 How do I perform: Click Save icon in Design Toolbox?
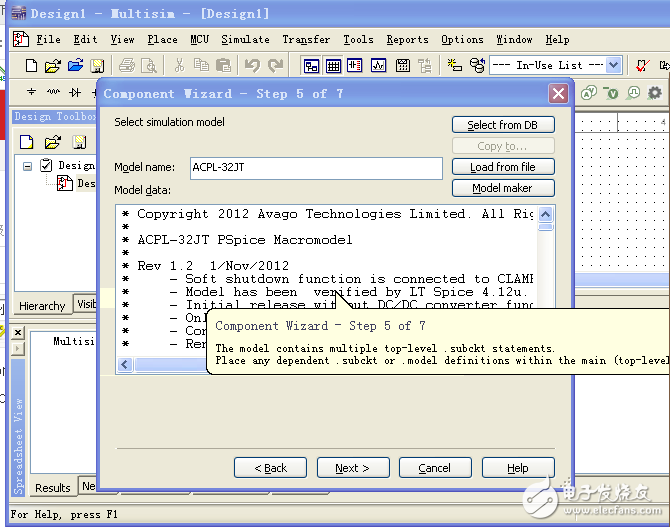(79, 141)
